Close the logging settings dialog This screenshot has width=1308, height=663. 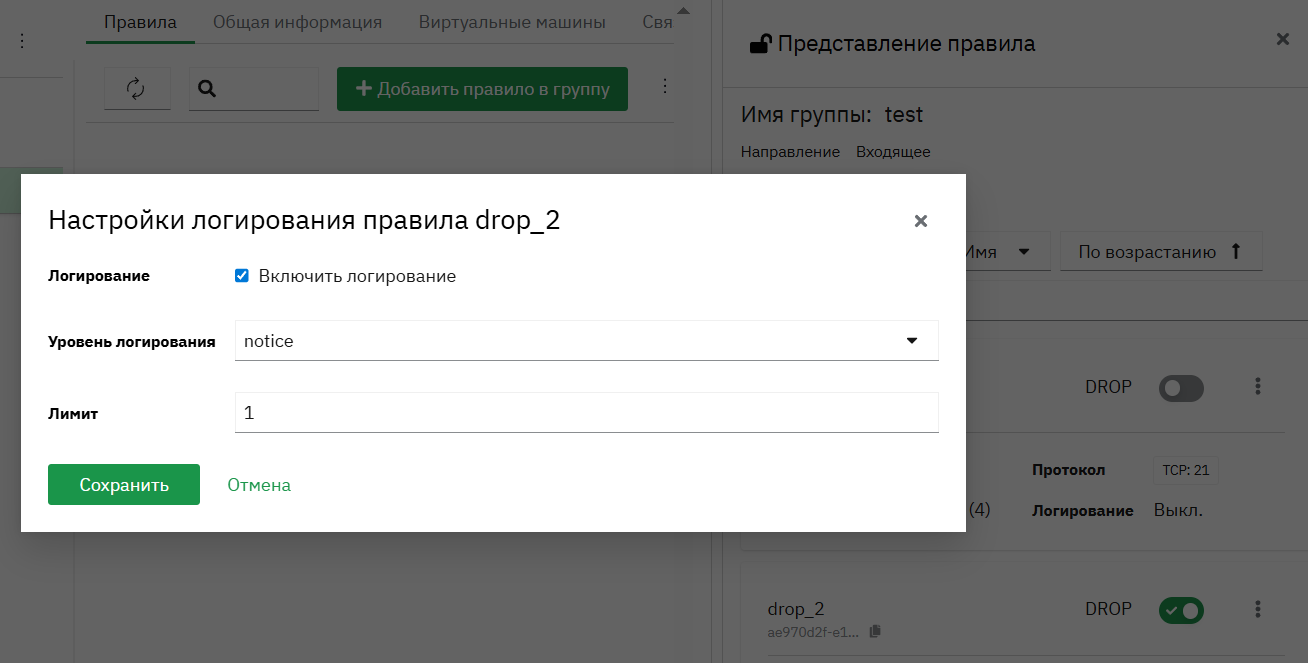[x=921, y=221]
